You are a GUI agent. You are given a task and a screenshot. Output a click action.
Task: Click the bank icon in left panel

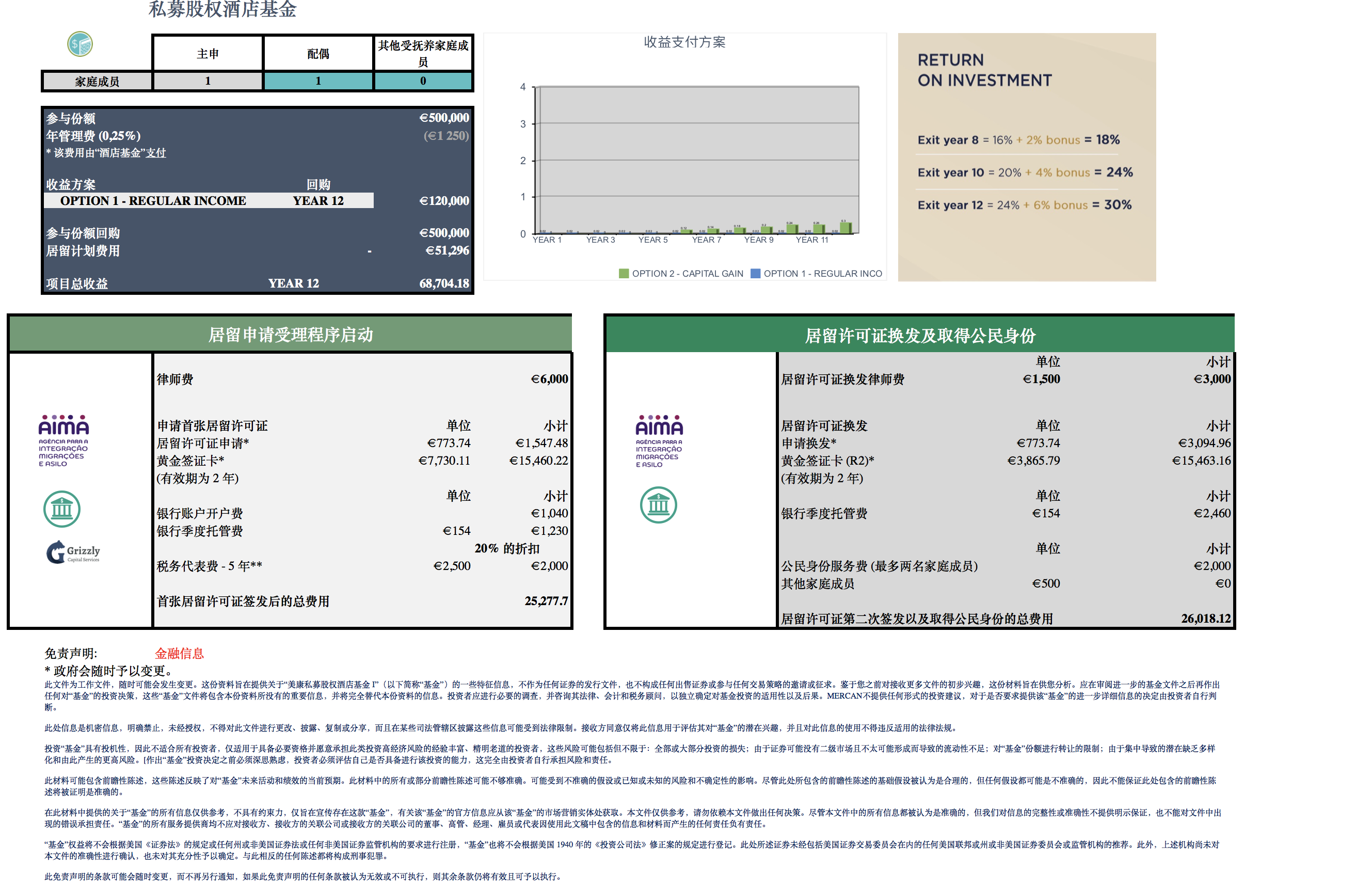click(x=62, y=509)
